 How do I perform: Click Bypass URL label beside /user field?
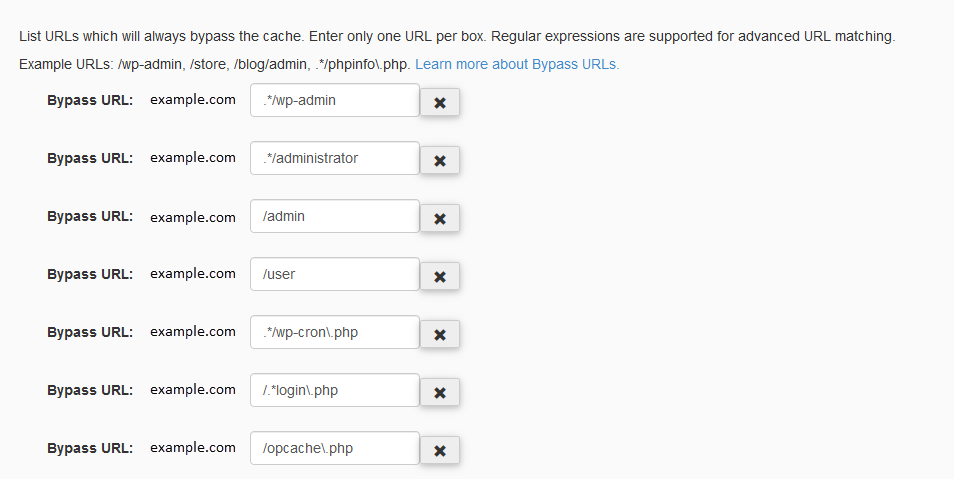click(90, 274)
